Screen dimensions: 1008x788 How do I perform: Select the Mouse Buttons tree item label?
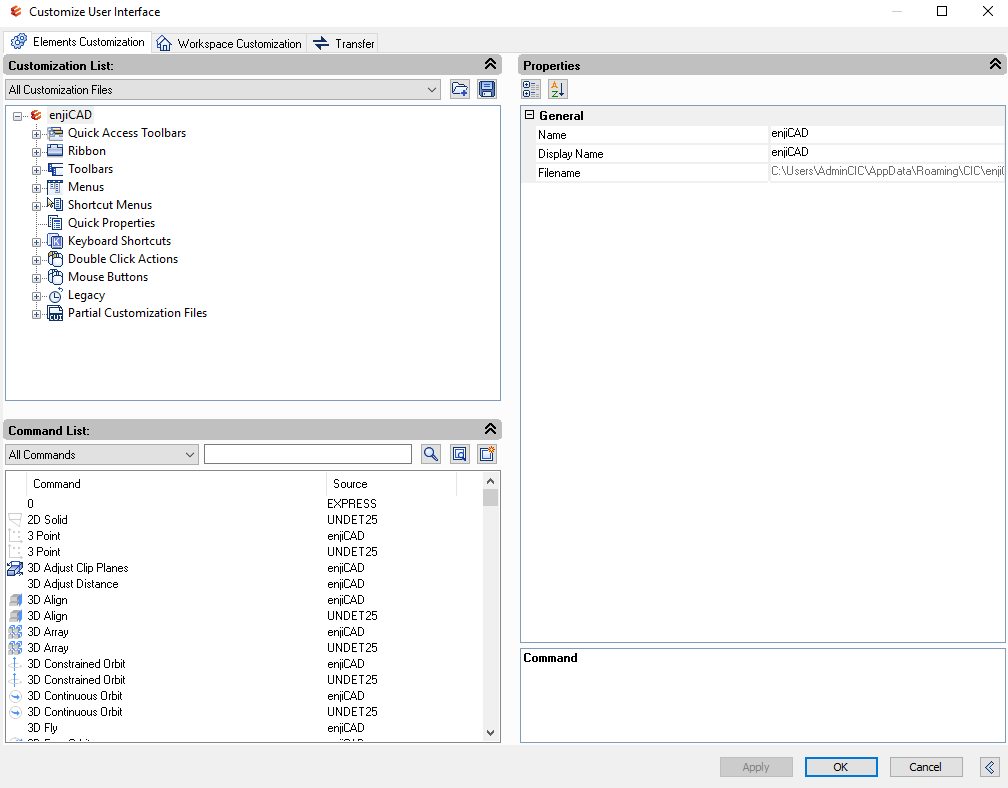click(x=108, y=277)
